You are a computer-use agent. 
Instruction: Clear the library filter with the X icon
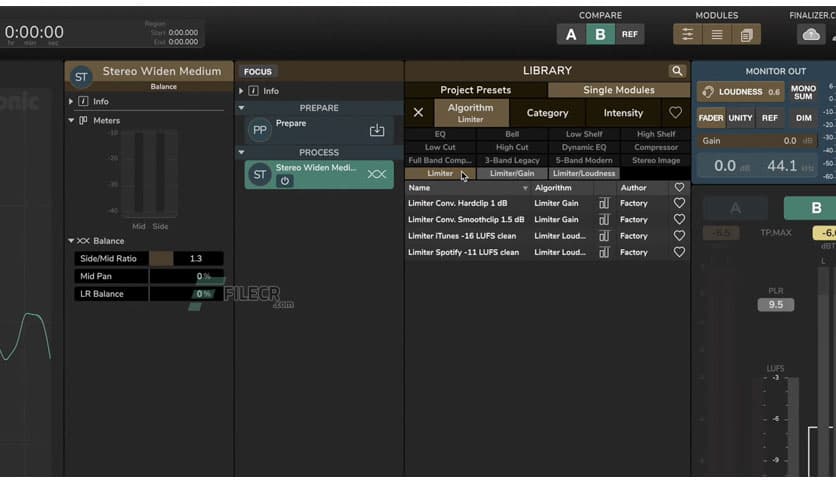(x=418, y=112)
